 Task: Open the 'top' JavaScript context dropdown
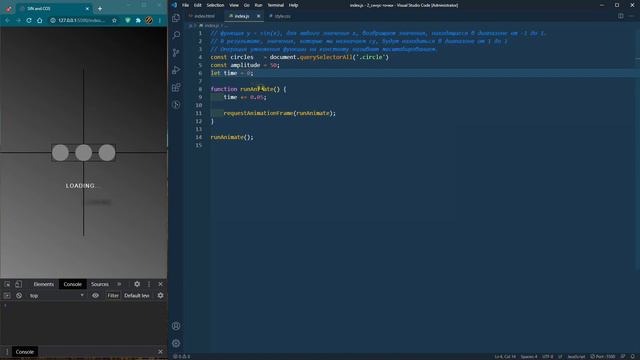(56, 296)
